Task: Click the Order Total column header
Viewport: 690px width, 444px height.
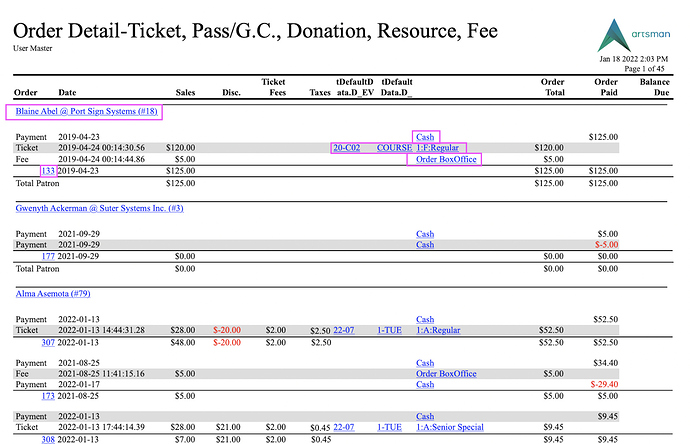Action: pos(553,87)
